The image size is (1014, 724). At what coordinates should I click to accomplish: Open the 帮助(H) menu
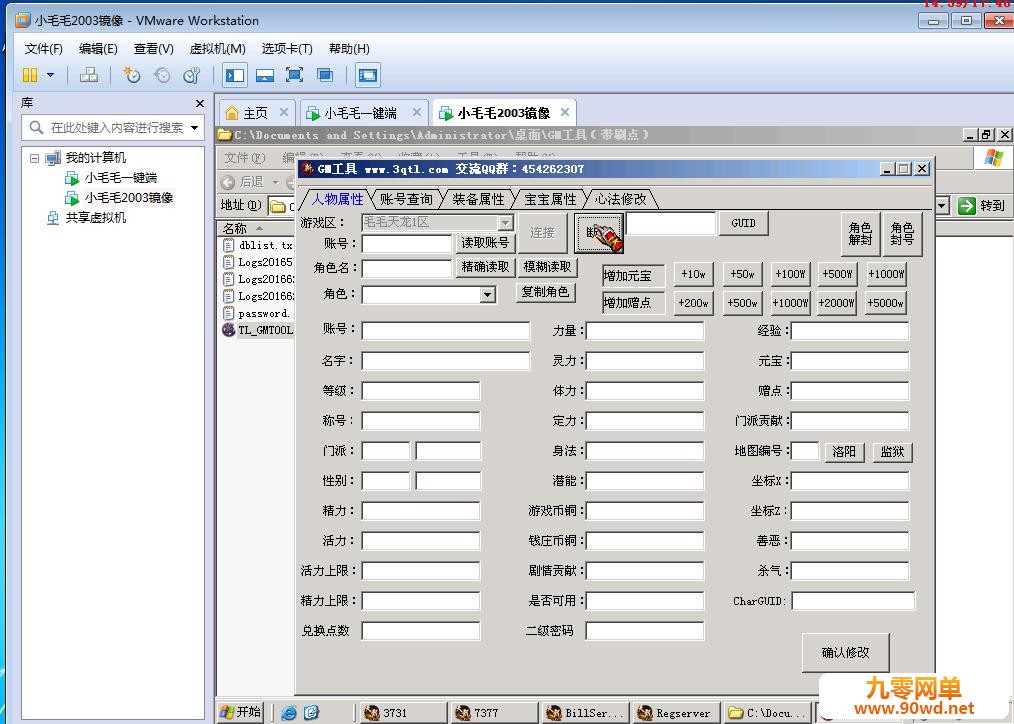click(x=349, y=48)
